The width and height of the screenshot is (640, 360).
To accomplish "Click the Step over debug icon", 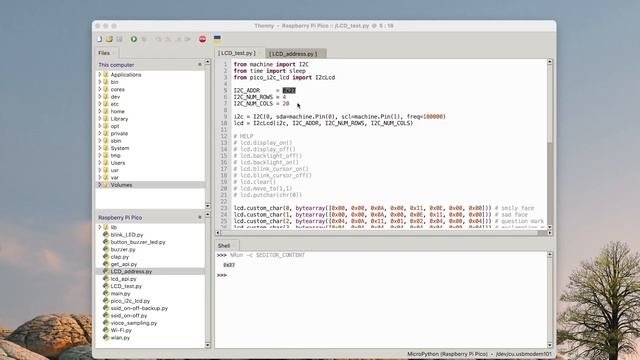I will point(158,39).
